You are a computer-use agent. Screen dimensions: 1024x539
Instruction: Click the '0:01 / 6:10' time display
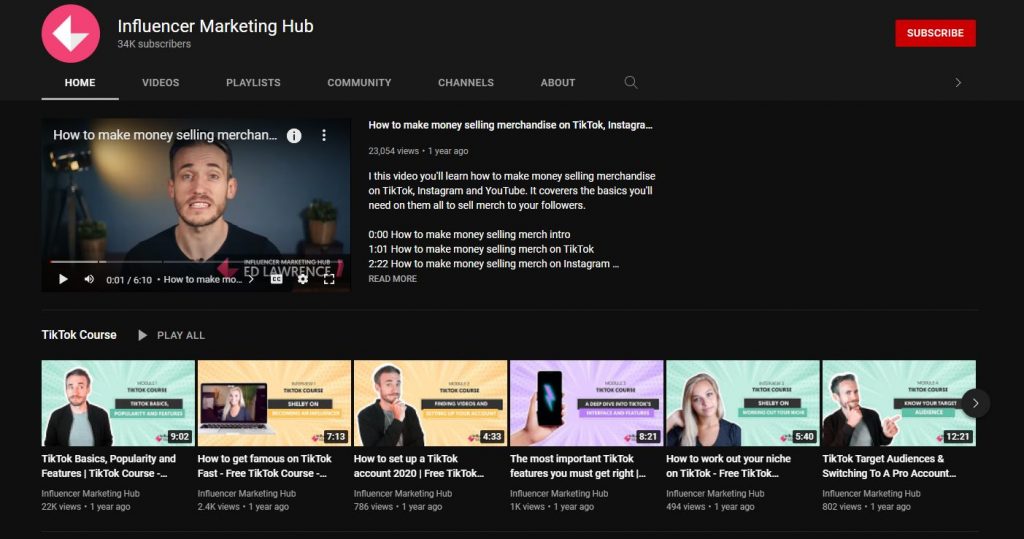click(x=129, y=280)
